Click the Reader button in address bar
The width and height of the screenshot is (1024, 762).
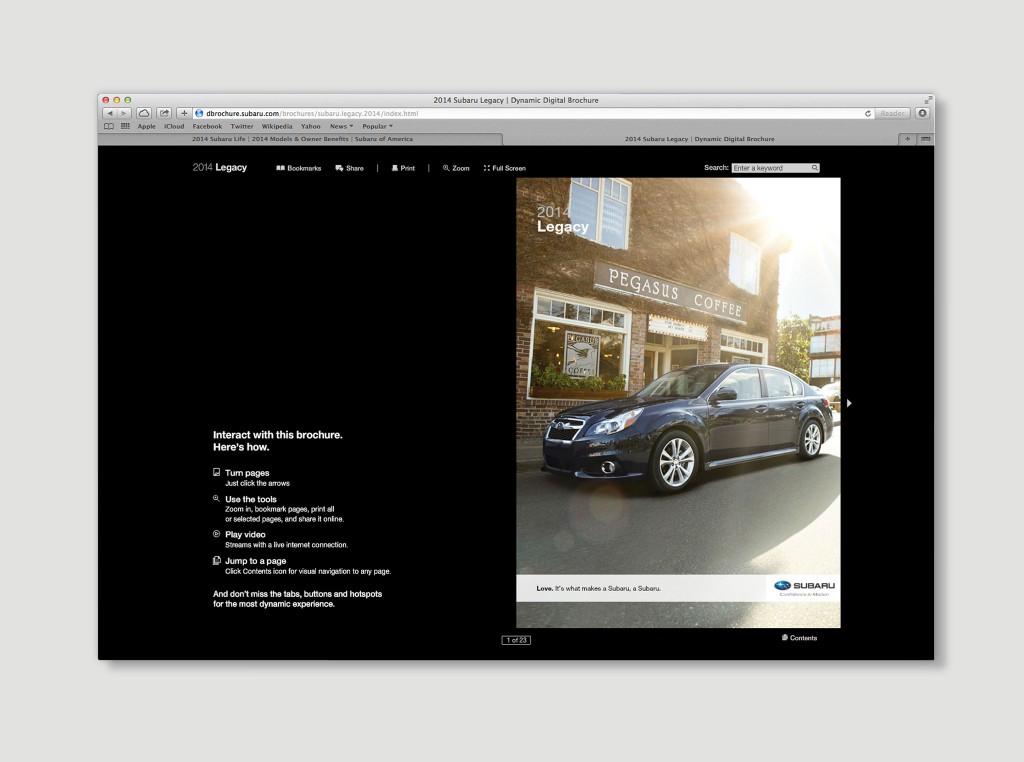pos(892,114)
